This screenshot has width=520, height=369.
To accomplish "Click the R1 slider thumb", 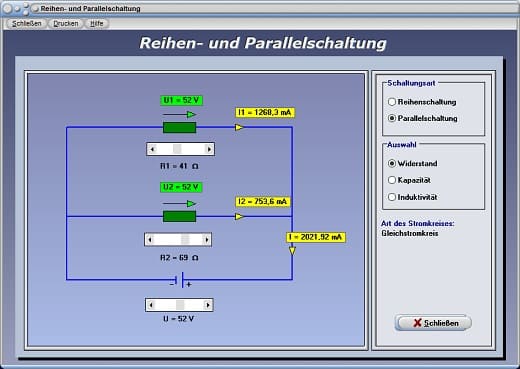I will click(x=177, y=149).
